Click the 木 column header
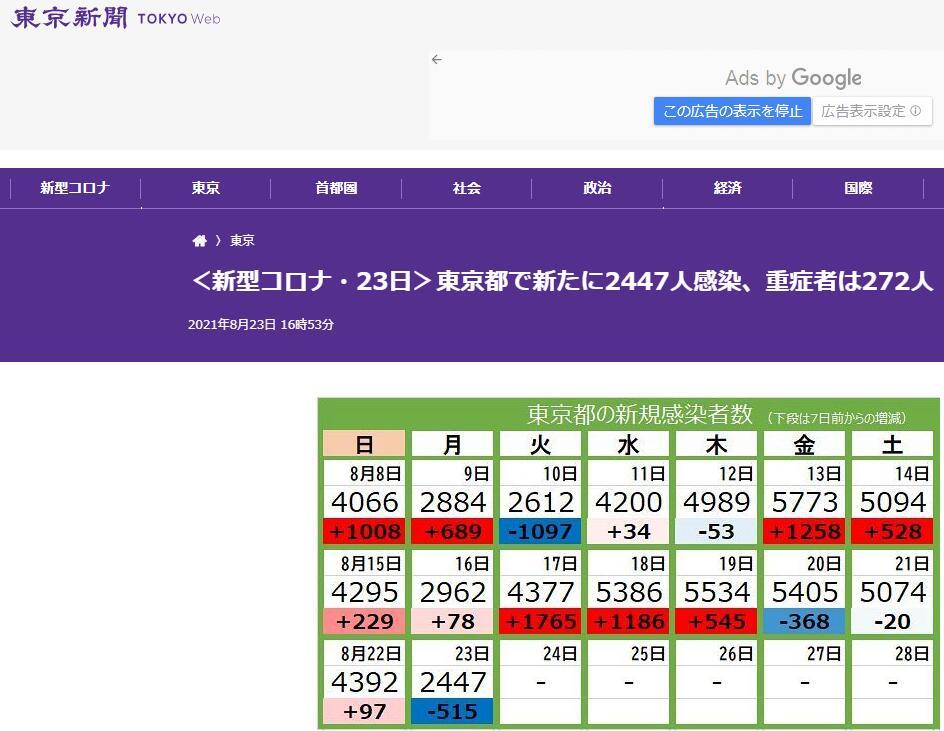The width and height of the screenshot is (944, 731). pyautogui.click(x=716, y=444)
